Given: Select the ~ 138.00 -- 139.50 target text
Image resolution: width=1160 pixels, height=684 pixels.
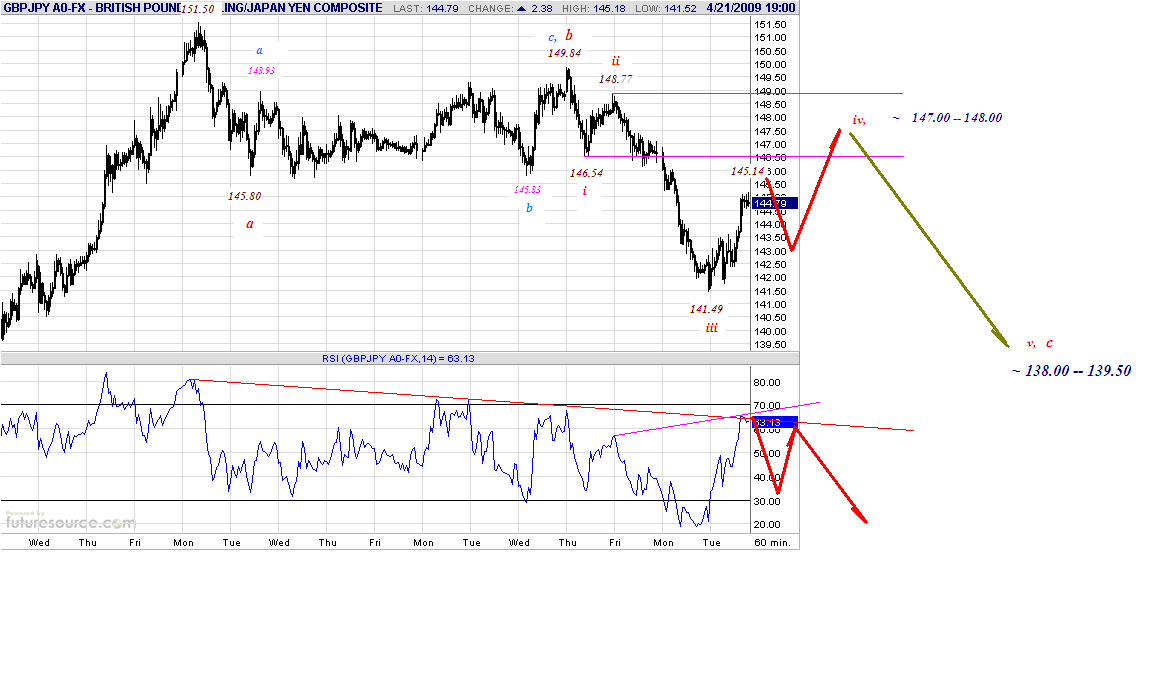Looking at the screenshot, I should point(1071,371).
